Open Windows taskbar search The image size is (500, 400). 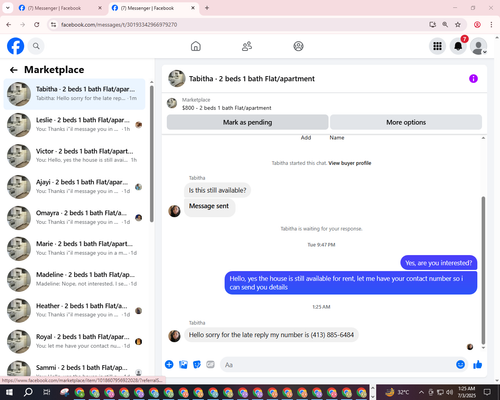click(28, 392)
